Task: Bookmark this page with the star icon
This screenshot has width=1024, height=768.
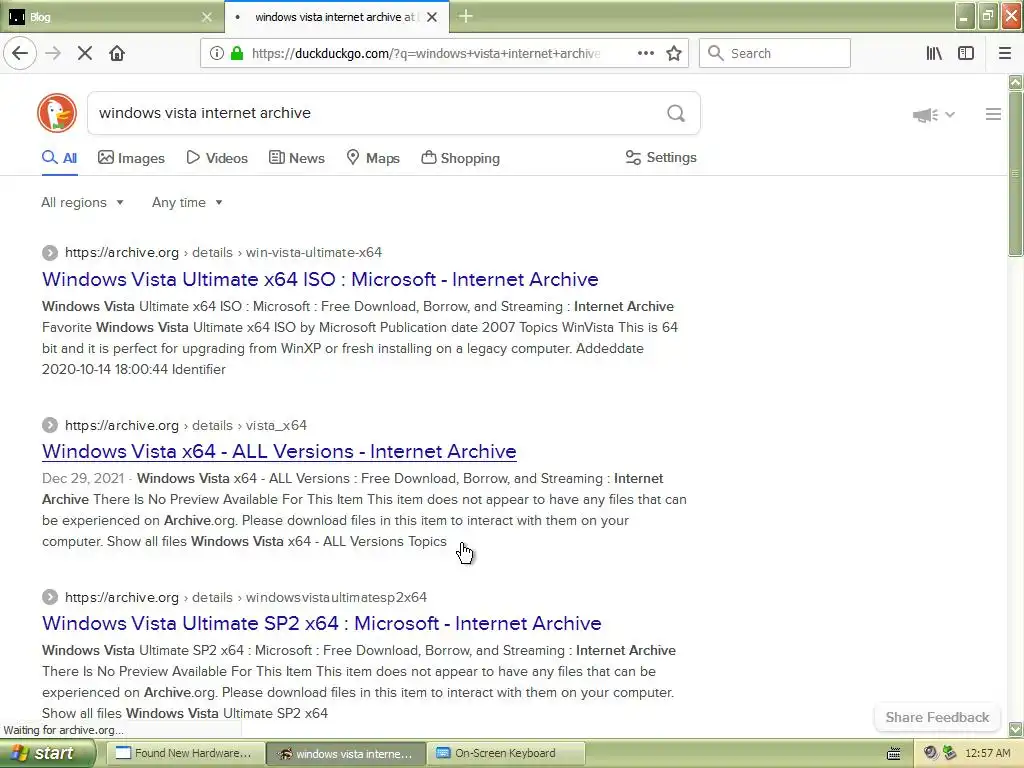Action: pyautogui.click(x=674, y=54)
